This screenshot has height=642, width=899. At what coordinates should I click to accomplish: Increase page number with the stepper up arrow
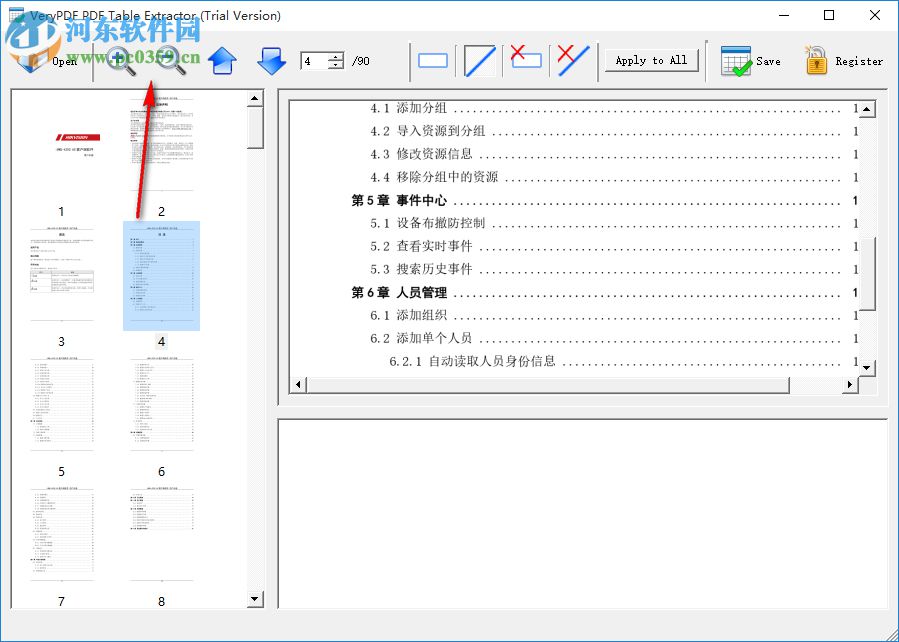point(336,55)
